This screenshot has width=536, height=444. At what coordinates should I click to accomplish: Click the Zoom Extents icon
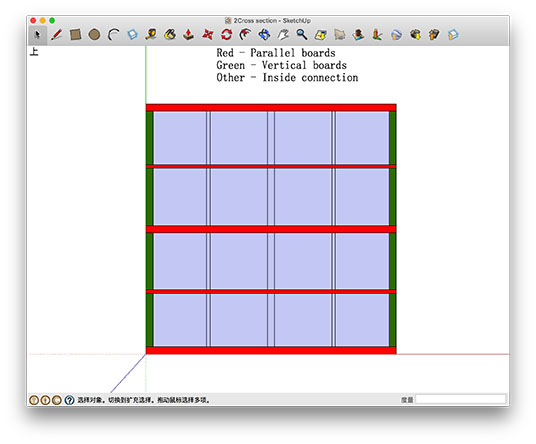pos(321,35)
